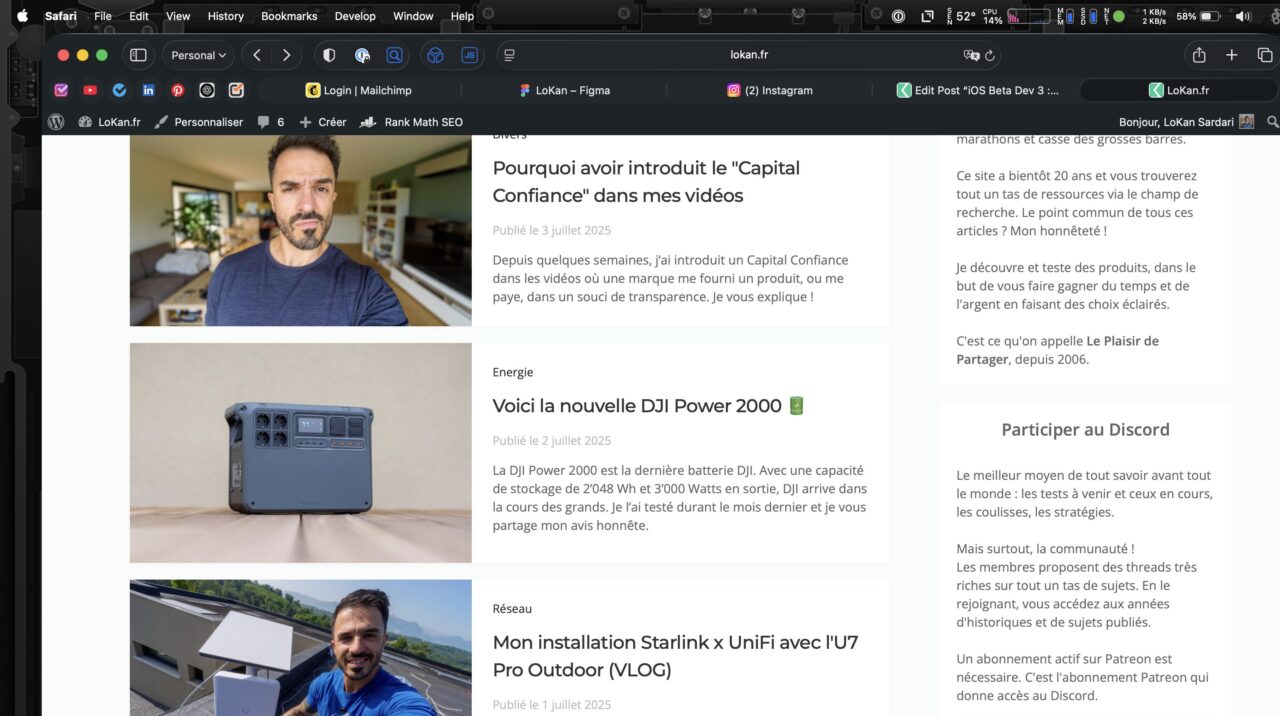Select the active LoKan.fr tab
This screenshot has height=716, width=1280.
pos(1179,90)
